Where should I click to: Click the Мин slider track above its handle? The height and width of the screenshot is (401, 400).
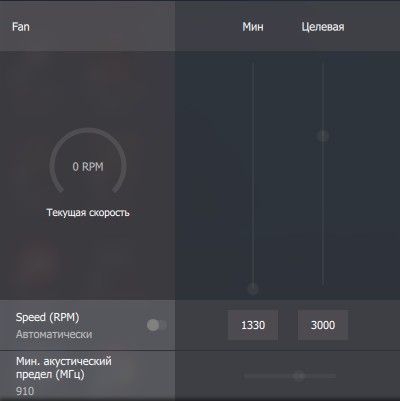click(x=253, y=173)
